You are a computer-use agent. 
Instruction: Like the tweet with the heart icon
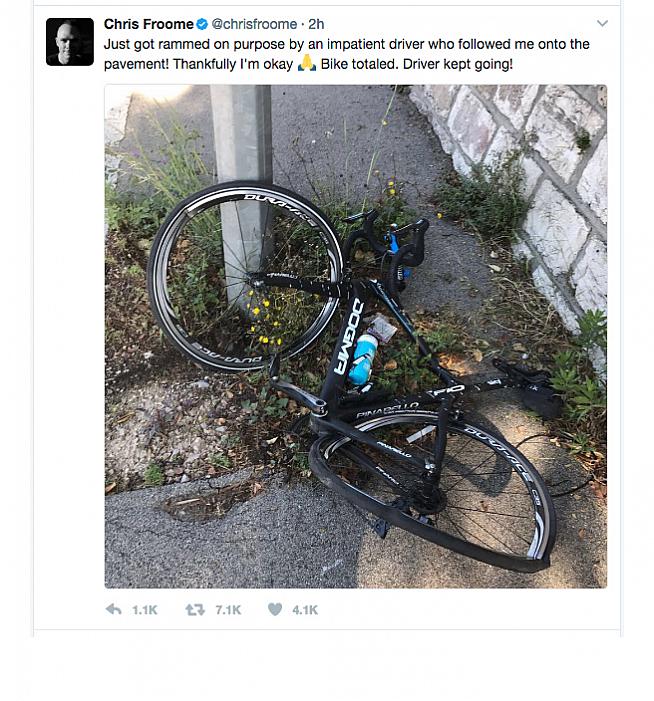[275, 609]
